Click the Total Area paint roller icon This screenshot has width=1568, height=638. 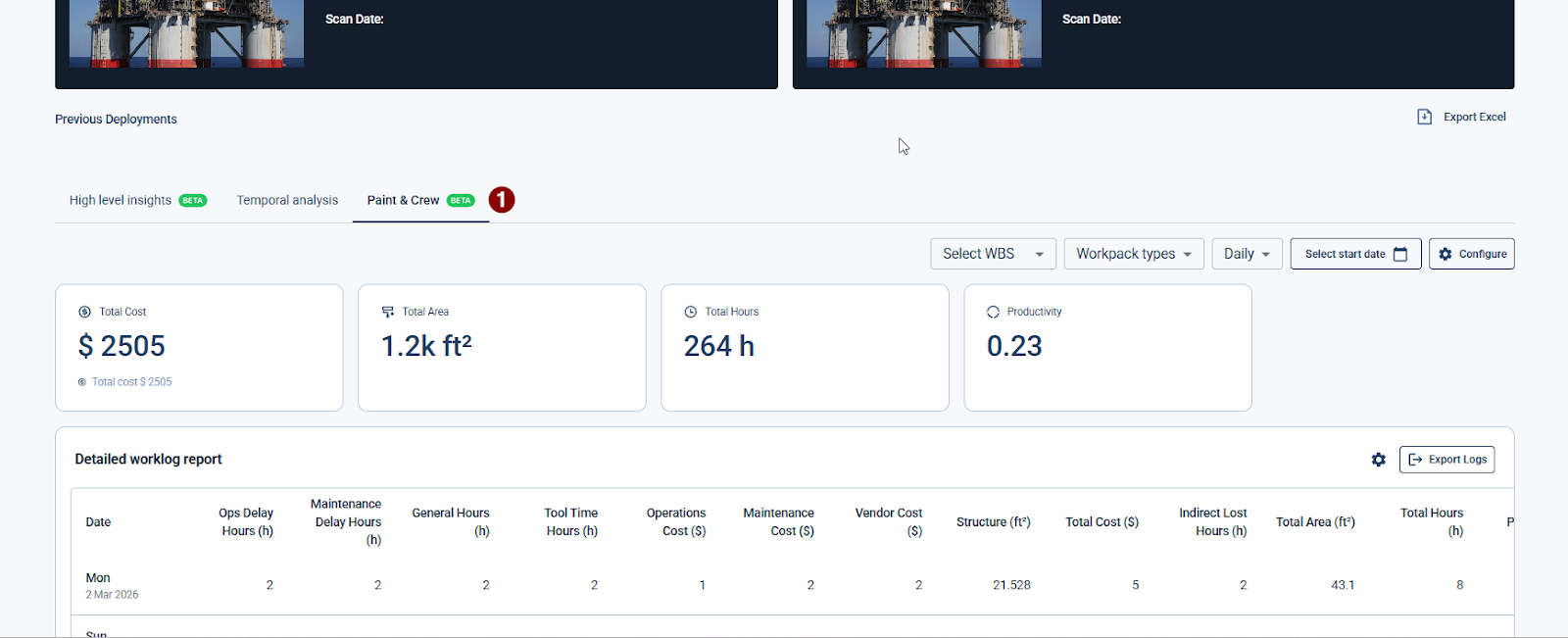pos(387,312)
